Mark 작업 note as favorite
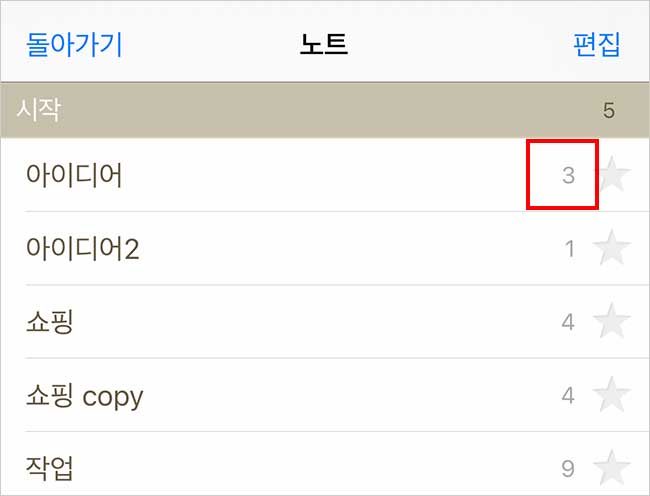 [612, 468]
